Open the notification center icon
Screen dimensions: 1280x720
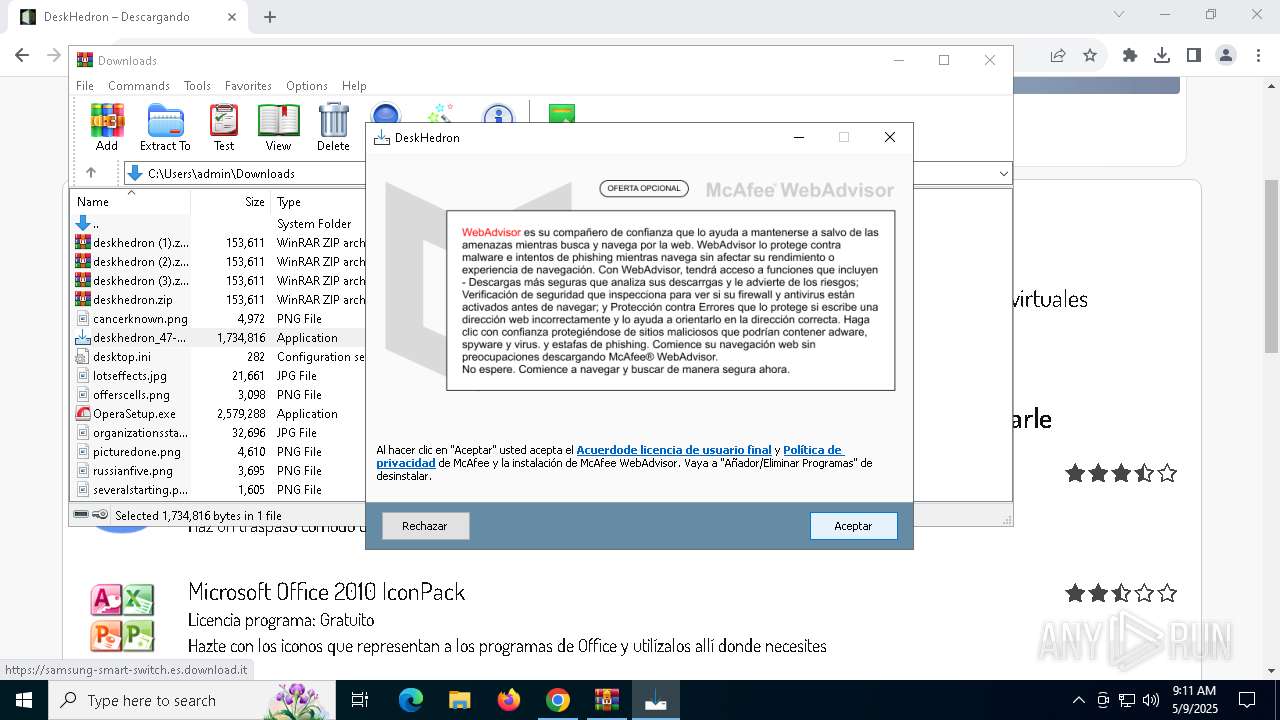point(1247,700)
